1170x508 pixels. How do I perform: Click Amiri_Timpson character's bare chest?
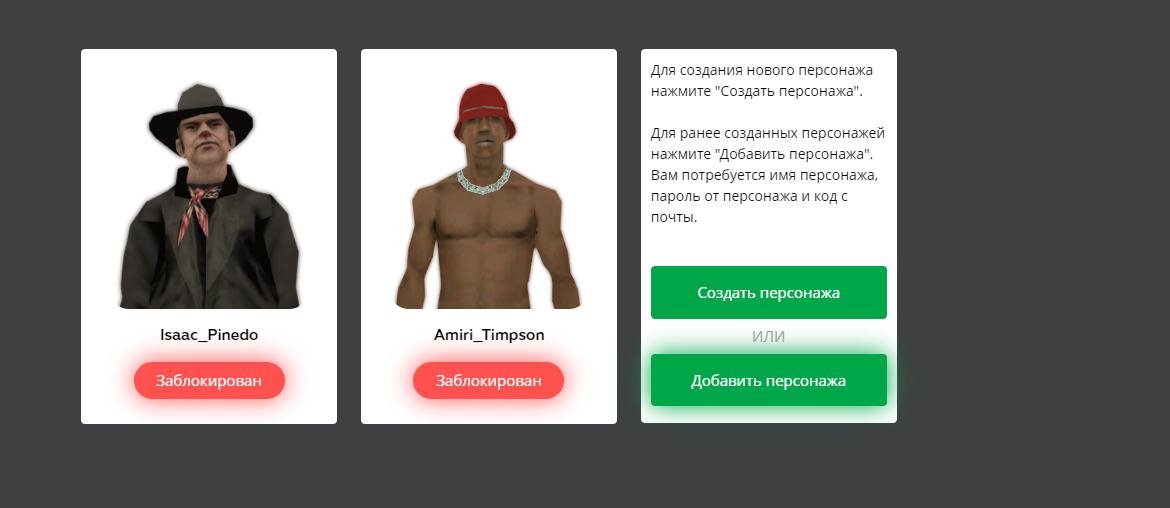click(x=485, y=239)
